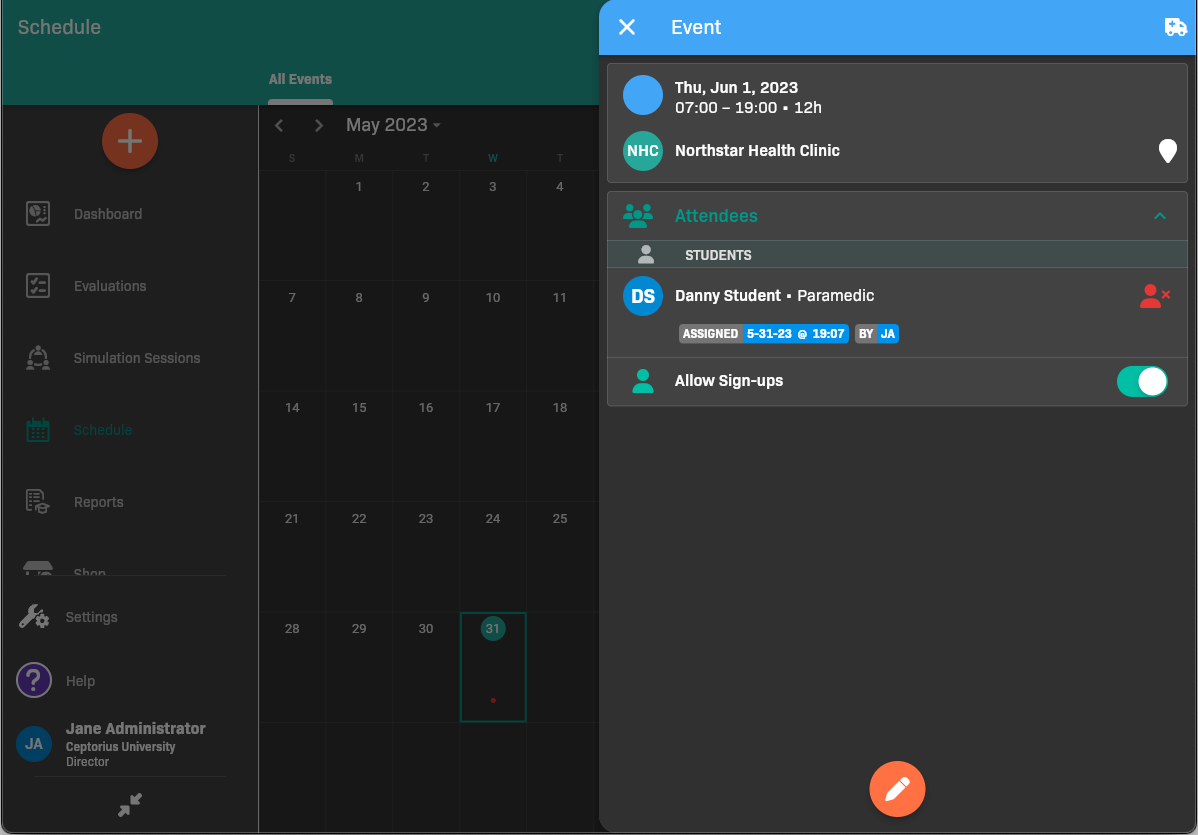This screenshot has height=835, width=1198.
Task: Close the Event panel
Action: [627, 27]
